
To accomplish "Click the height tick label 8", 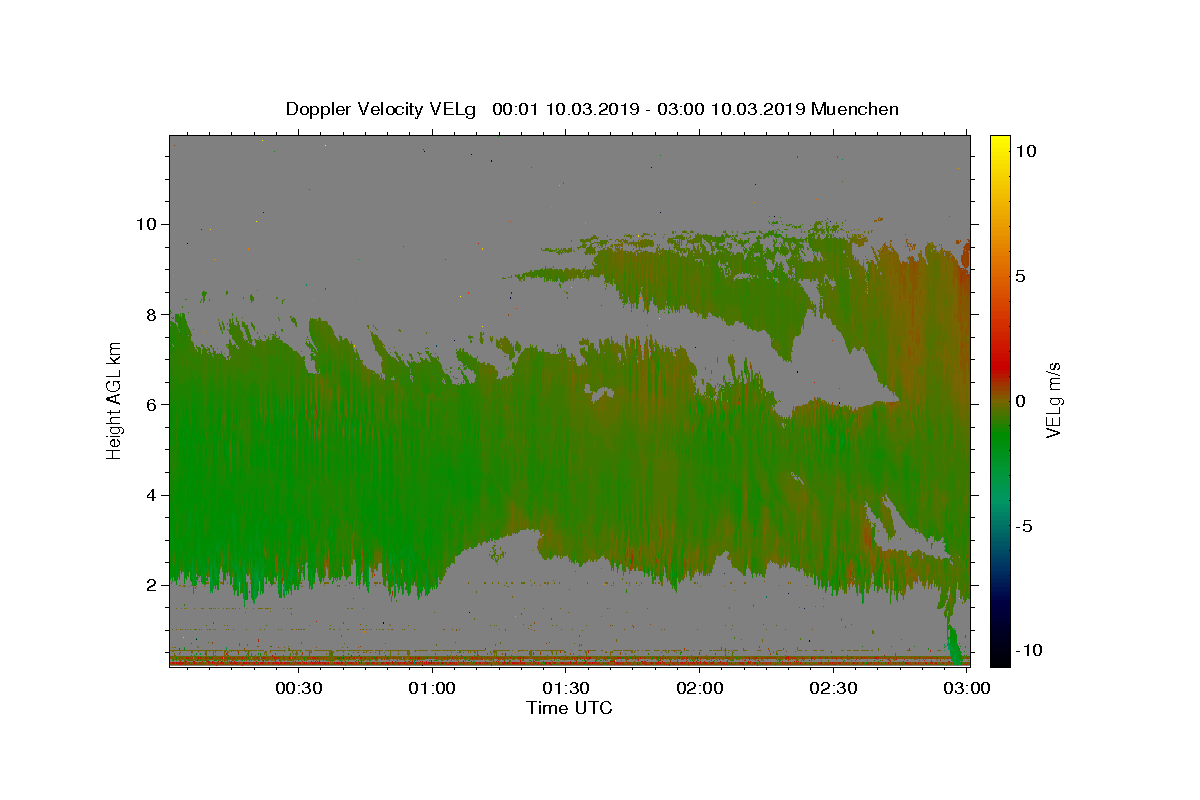I will click(x=153, y=314).
